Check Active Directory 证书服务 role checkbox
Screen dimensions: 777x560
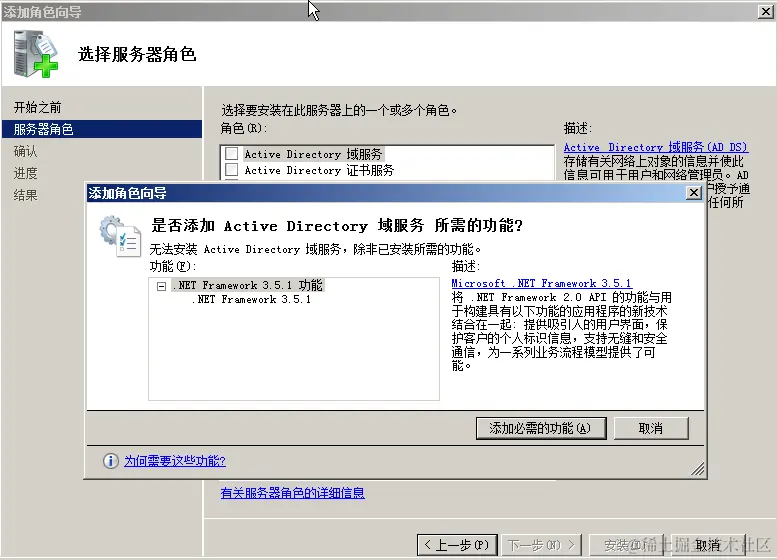pyautogui.click(x=231, y=170)
